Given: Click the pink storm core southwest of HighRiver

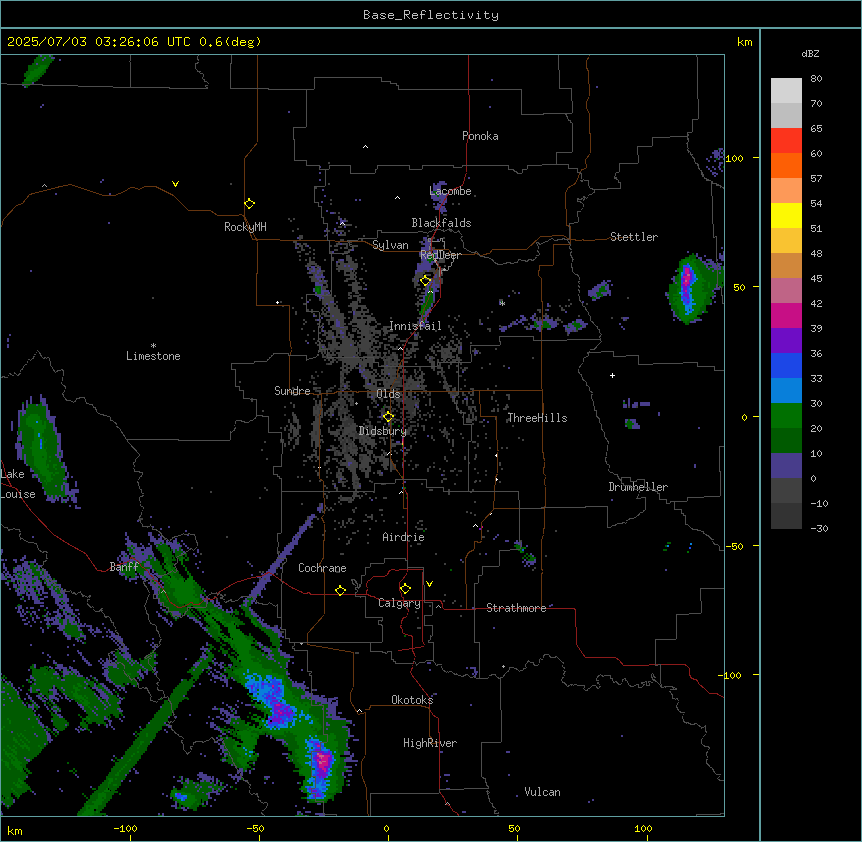Looking at the screenshot, I should click(x=323, y=761).
